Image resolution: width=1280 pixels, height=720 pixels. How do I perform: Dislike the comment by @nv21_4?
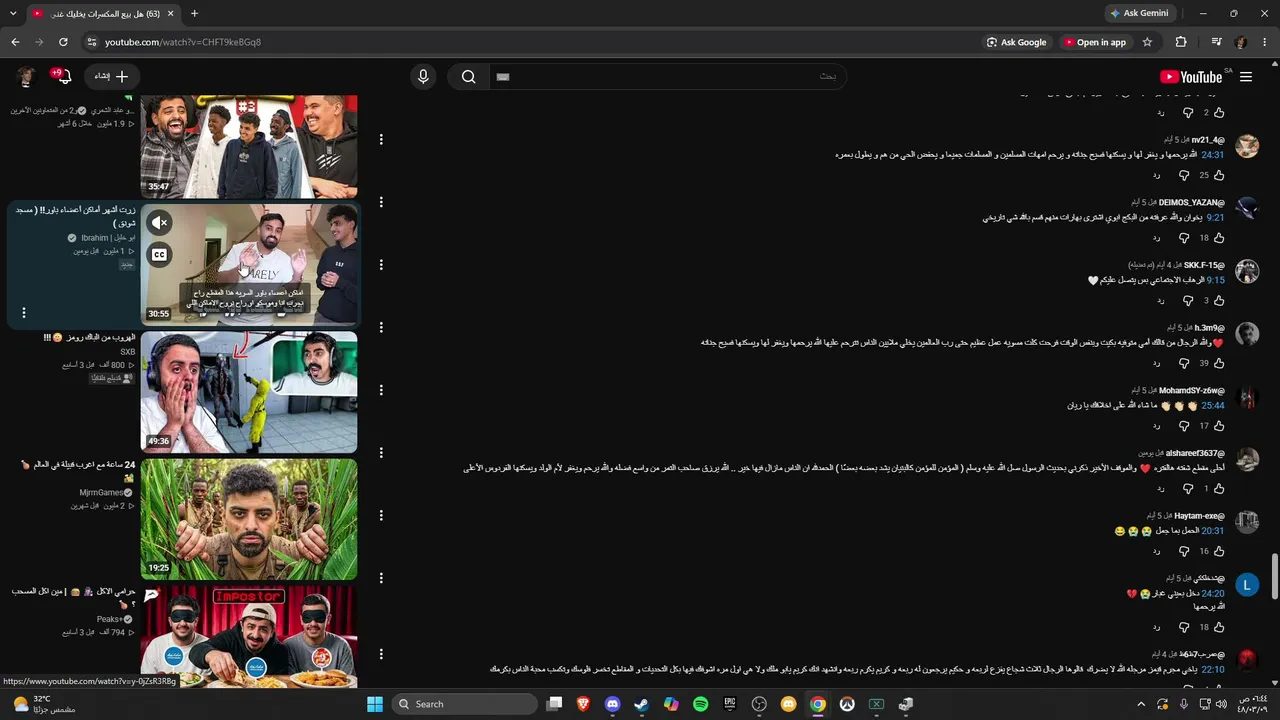tap(1185, 175)
